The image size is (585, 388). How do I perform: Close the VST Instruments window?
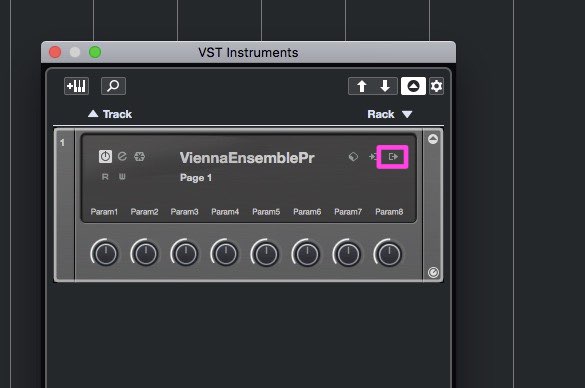55,52
